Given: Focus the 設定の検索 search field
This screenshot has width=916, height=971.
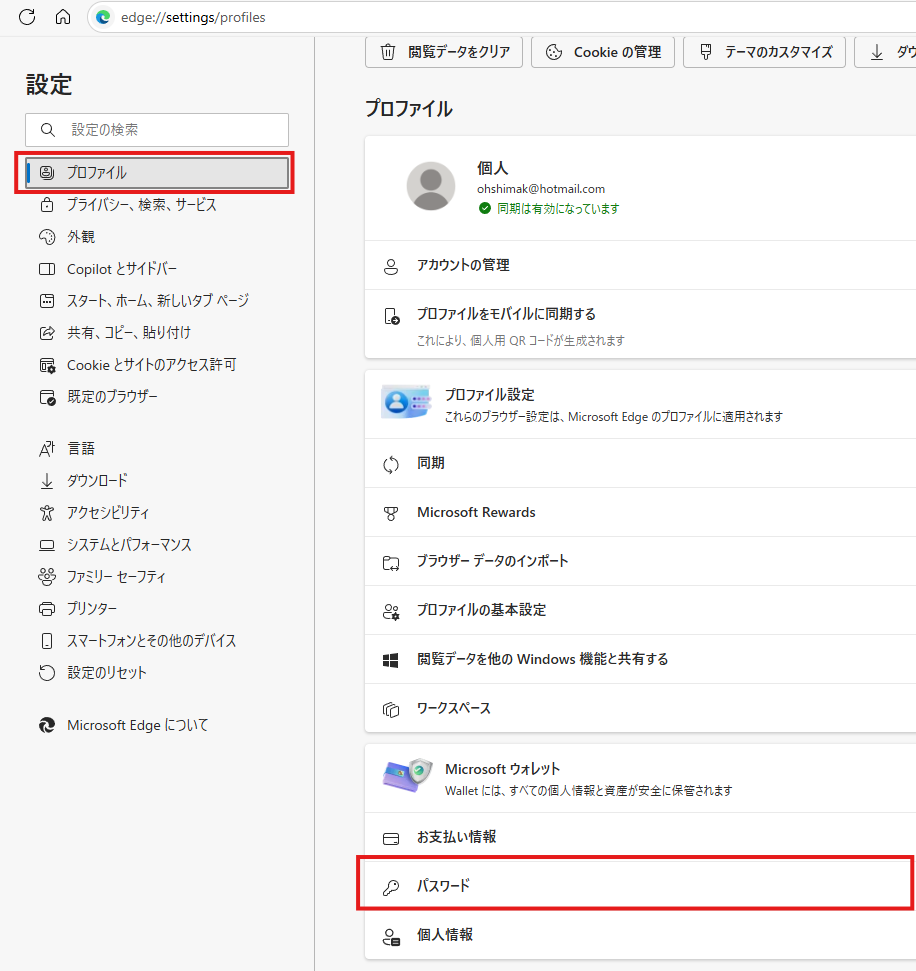Looking at the screenshot, I should coord(157,129).
